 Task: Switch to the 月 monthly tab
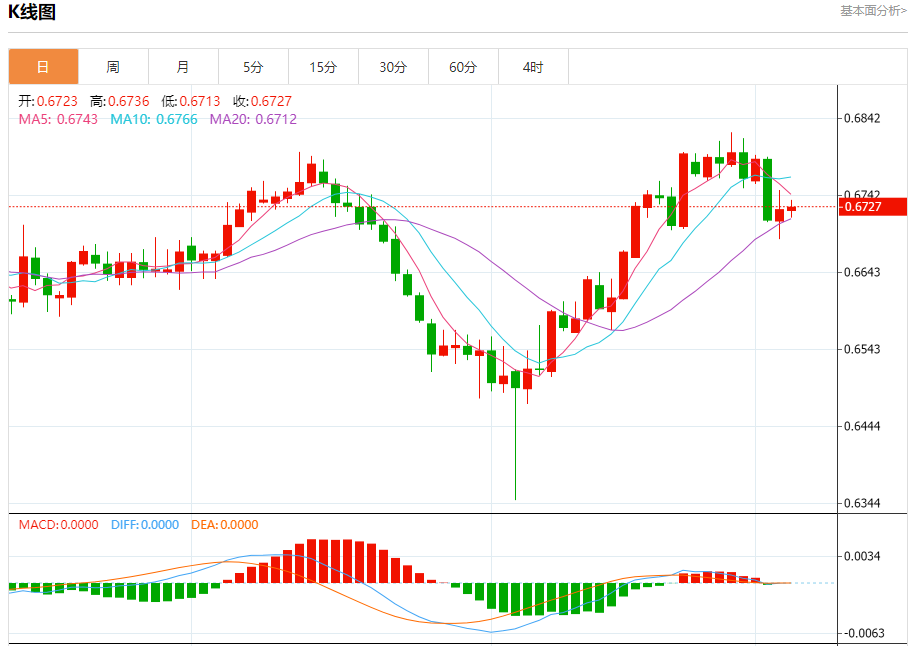(x=183, y=67)
